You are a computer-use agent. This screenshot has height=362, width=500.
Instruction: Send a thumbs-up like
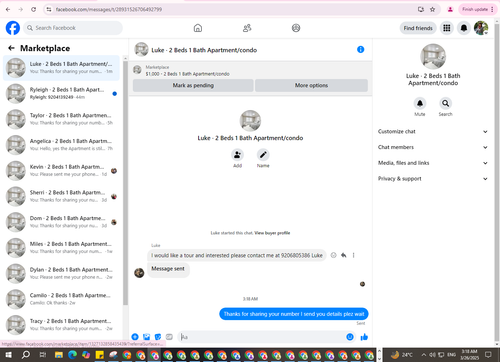tap(364, 337)
